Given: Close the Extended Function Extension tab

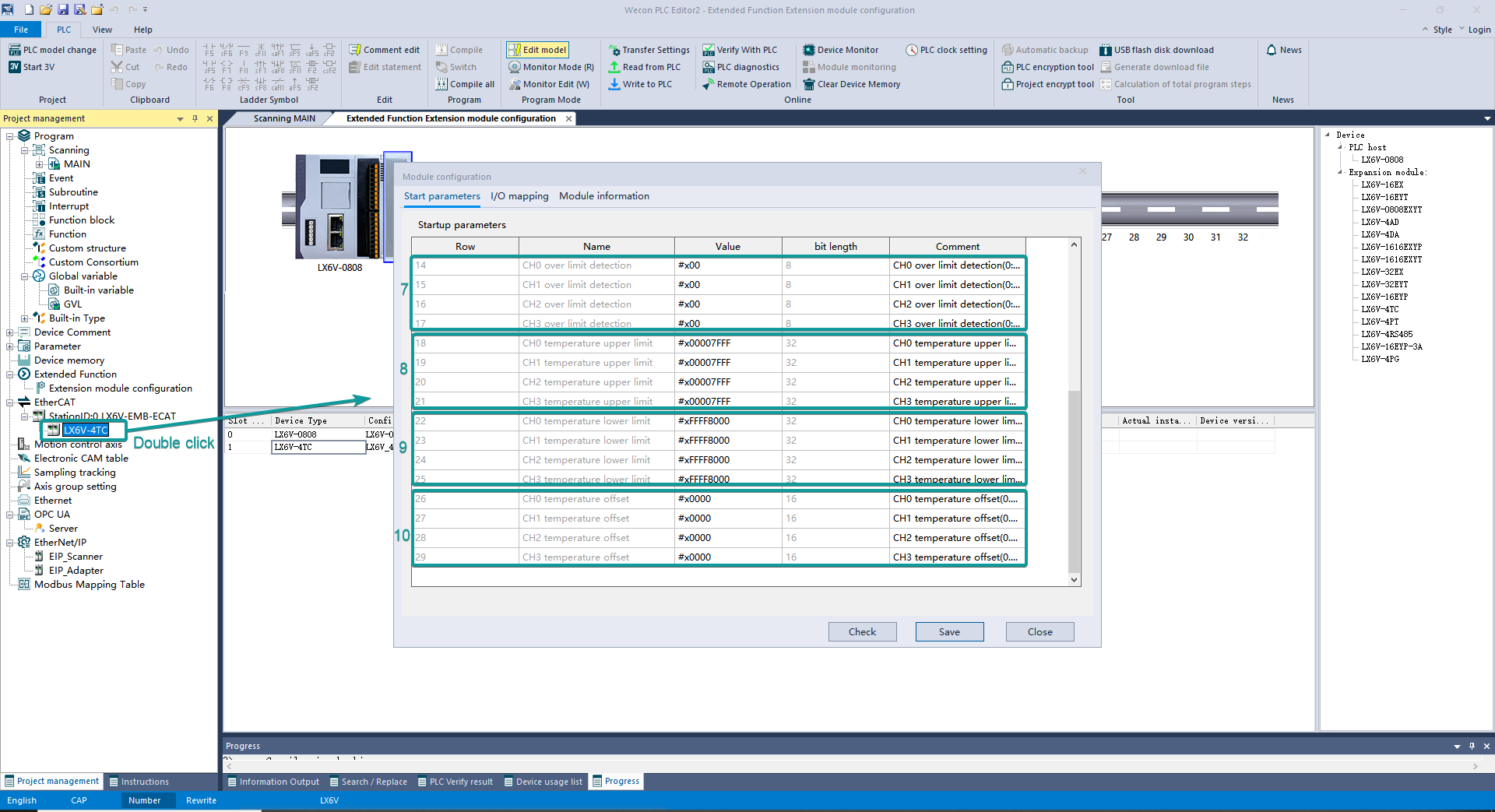Looking at the screenshot, I should pos(569,118).
